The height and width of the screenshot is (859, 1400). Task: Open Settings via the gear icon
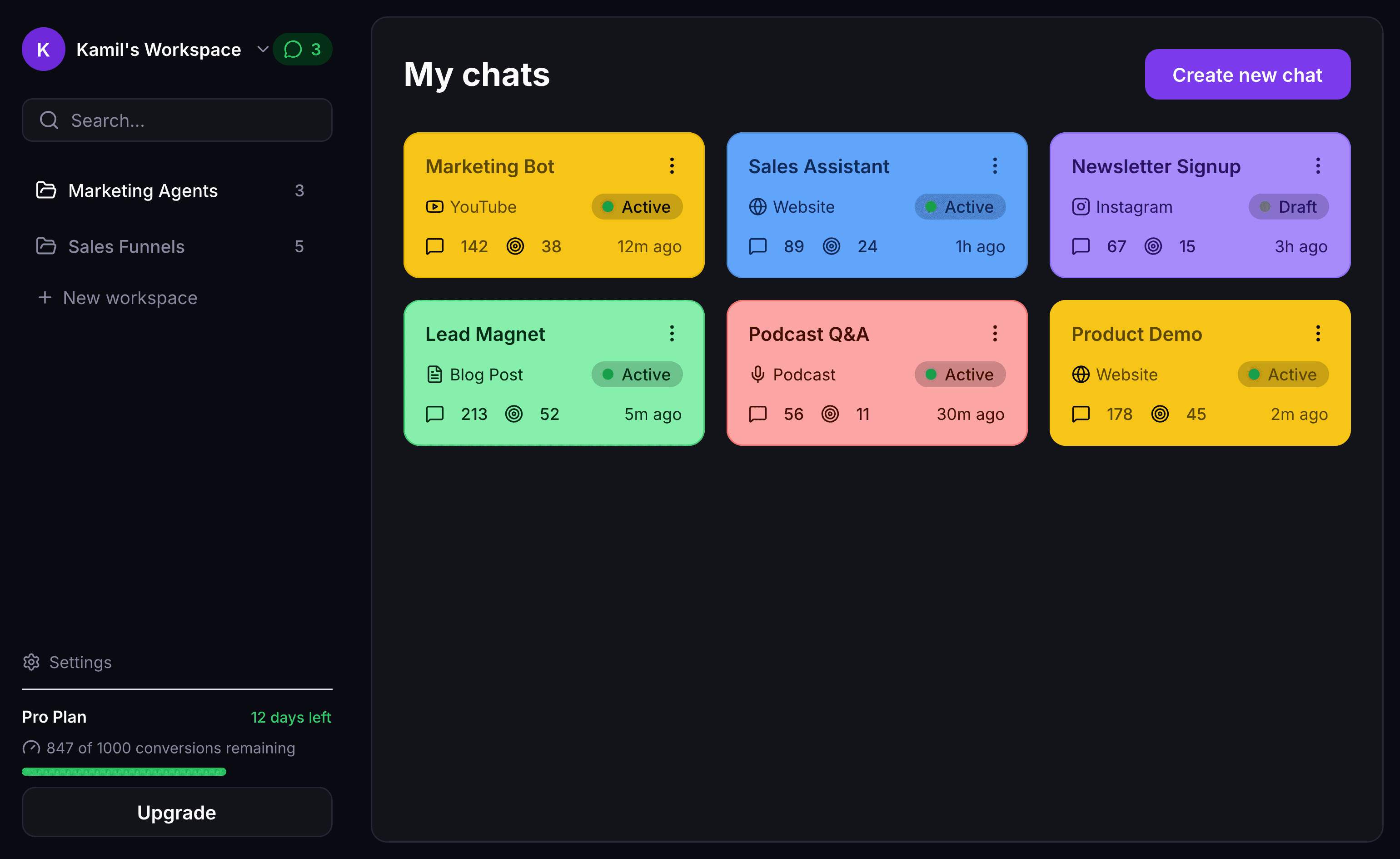(31, 662)
